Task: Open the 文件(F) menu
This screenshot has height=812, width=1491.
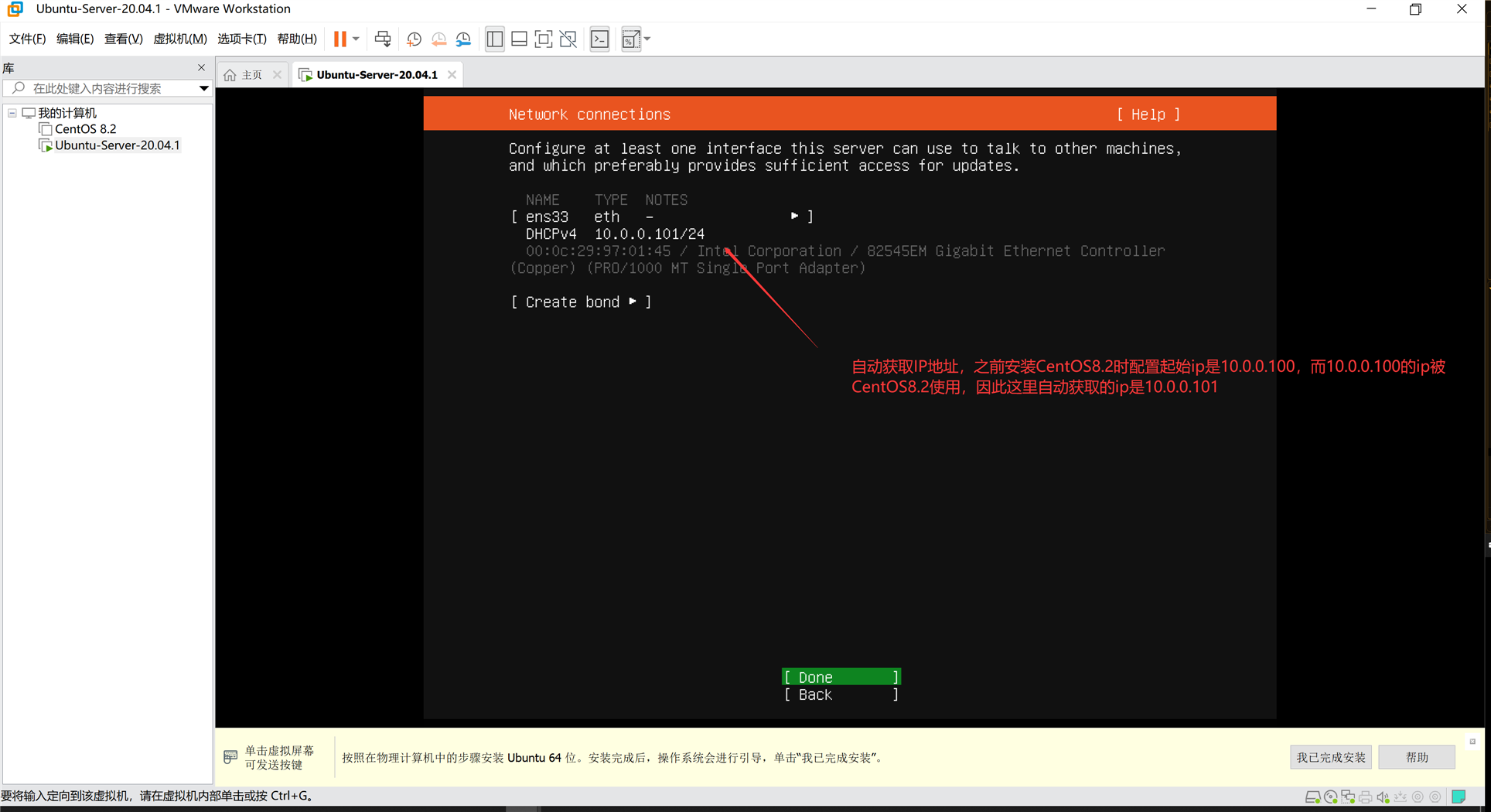Action: click(27, 39)
